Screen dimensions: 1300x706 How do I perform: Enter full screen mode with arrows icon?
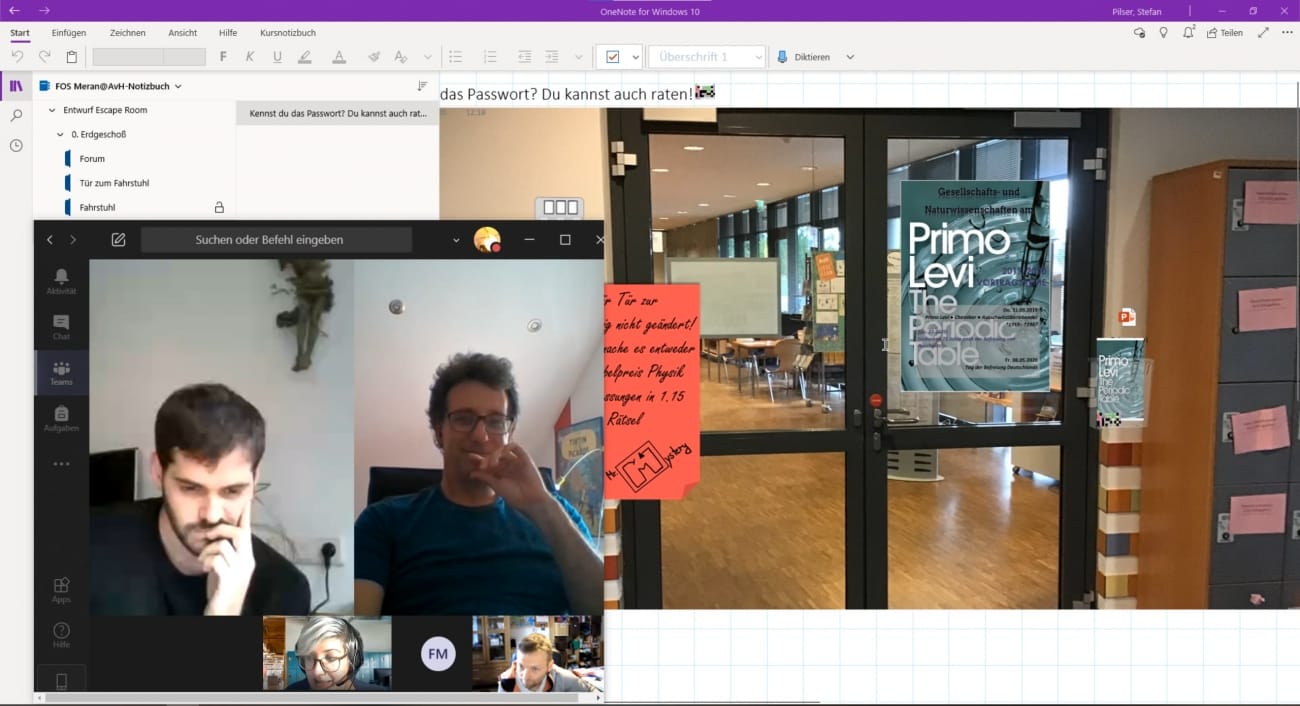pos(1263,33)
